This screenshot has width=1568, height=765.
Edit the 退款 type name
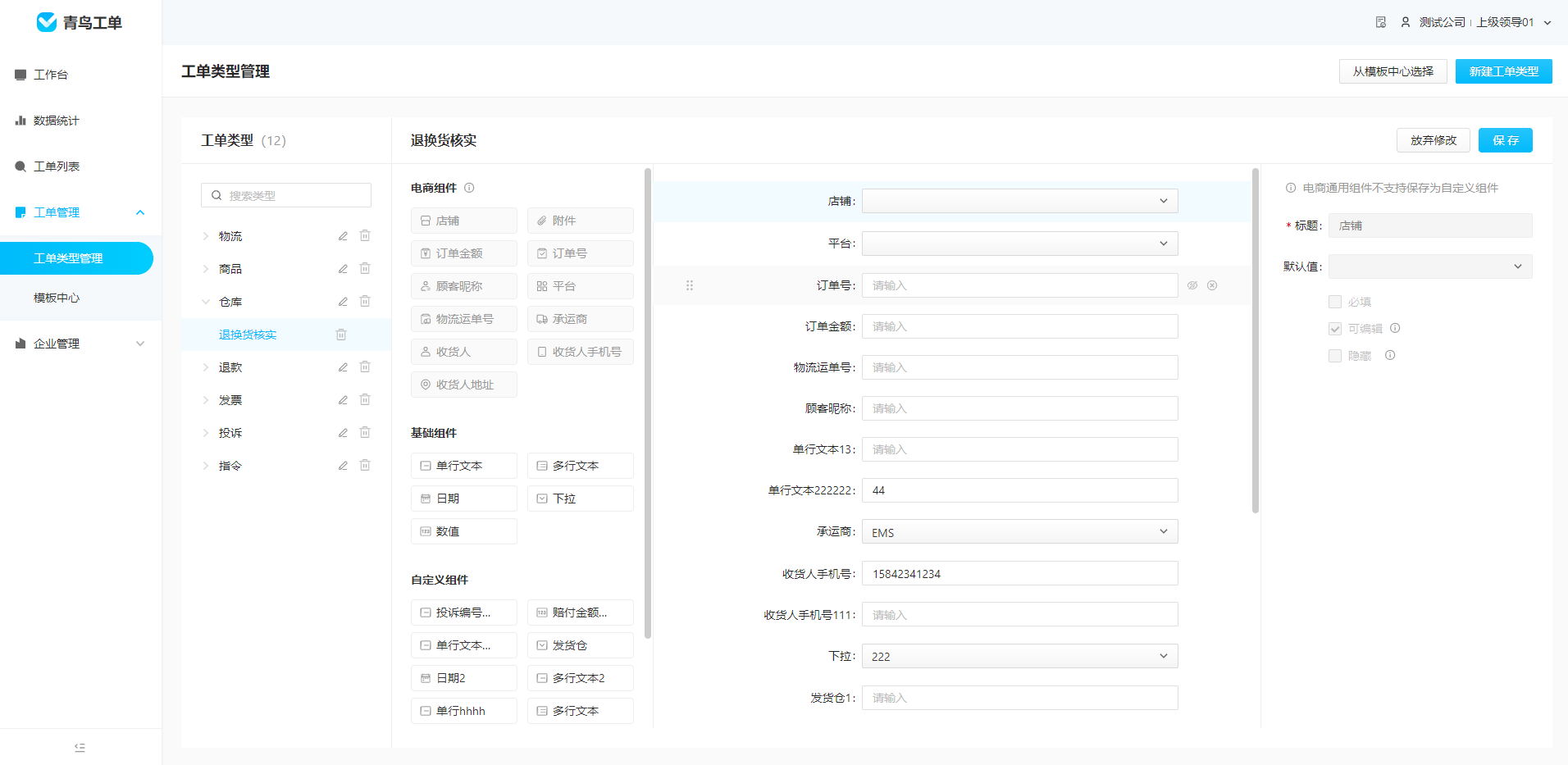tap(343, 367)
